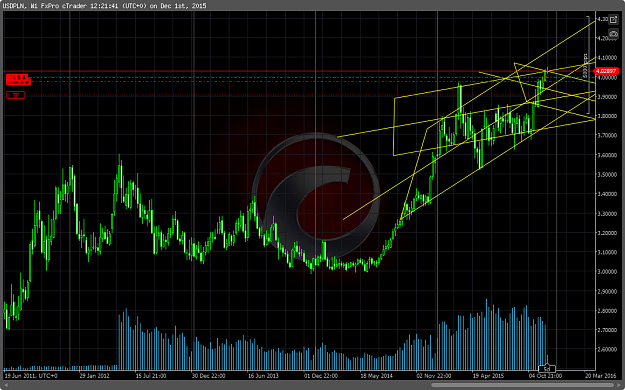Click the vertical pips ruler label on chart

point(586,66)
